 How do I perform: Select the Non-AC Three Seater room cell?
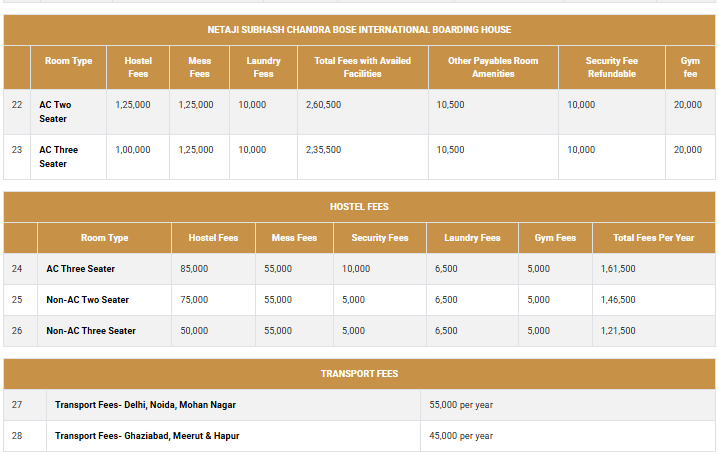tap(91, 331)
